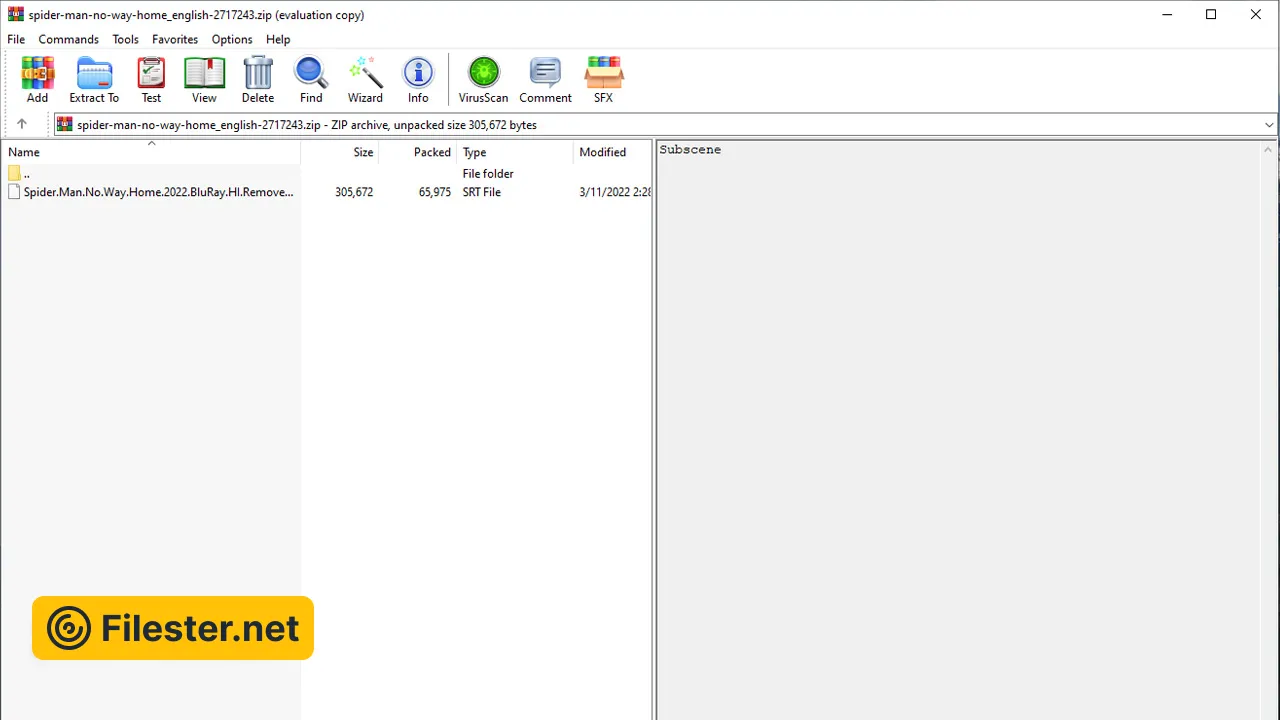Open the Commands menu
The height and width of the screenshot is (720, 1280).
pyautogui.click(x=68, y=39)
